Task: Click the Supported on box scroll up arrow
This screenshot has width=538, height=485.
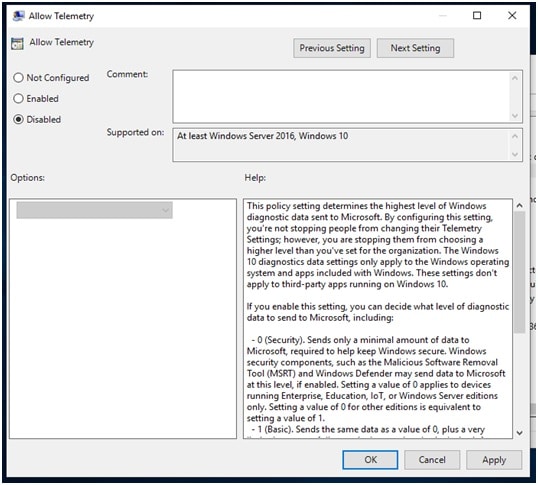Action: 515,136
